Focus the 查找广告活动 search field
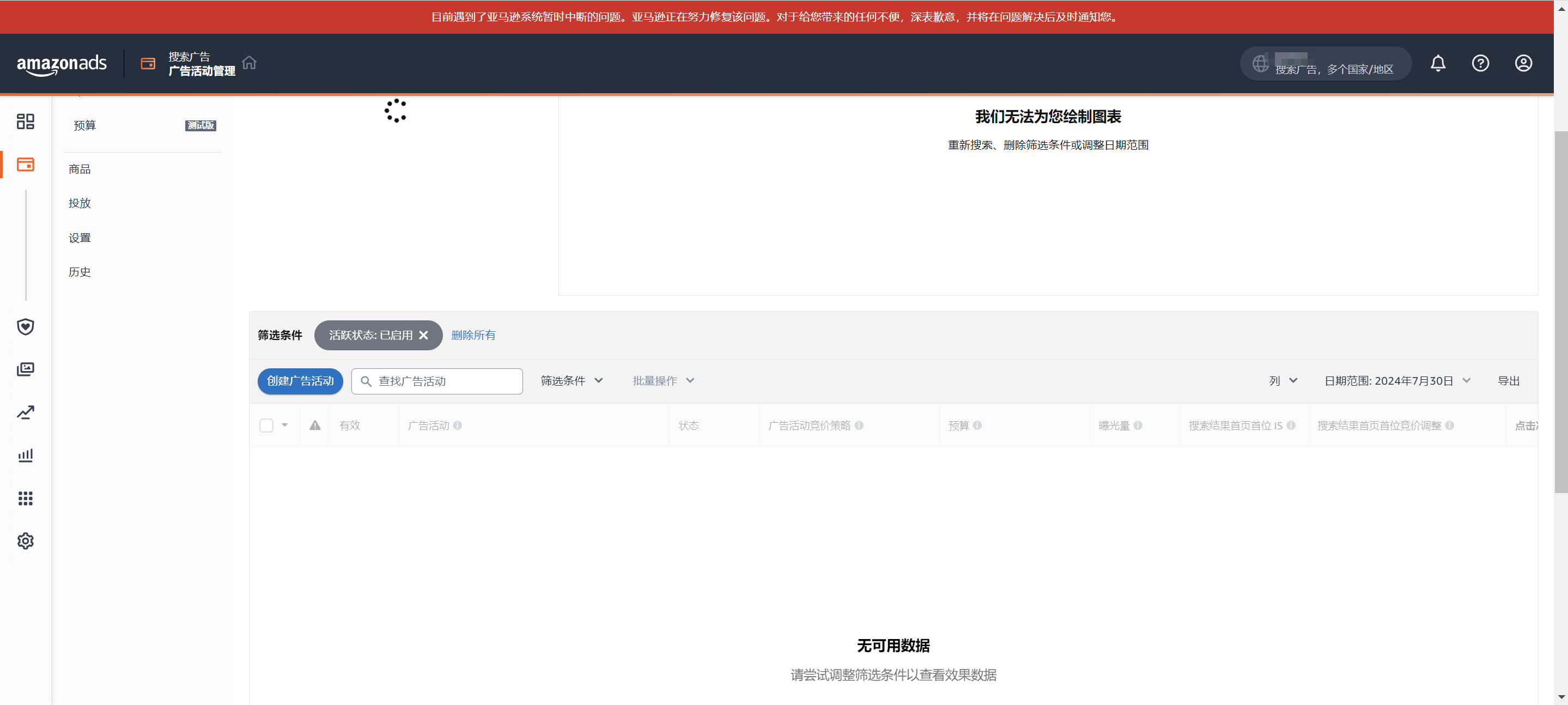The height and width of the screenshot is (705, 1568). click(437, 381)
